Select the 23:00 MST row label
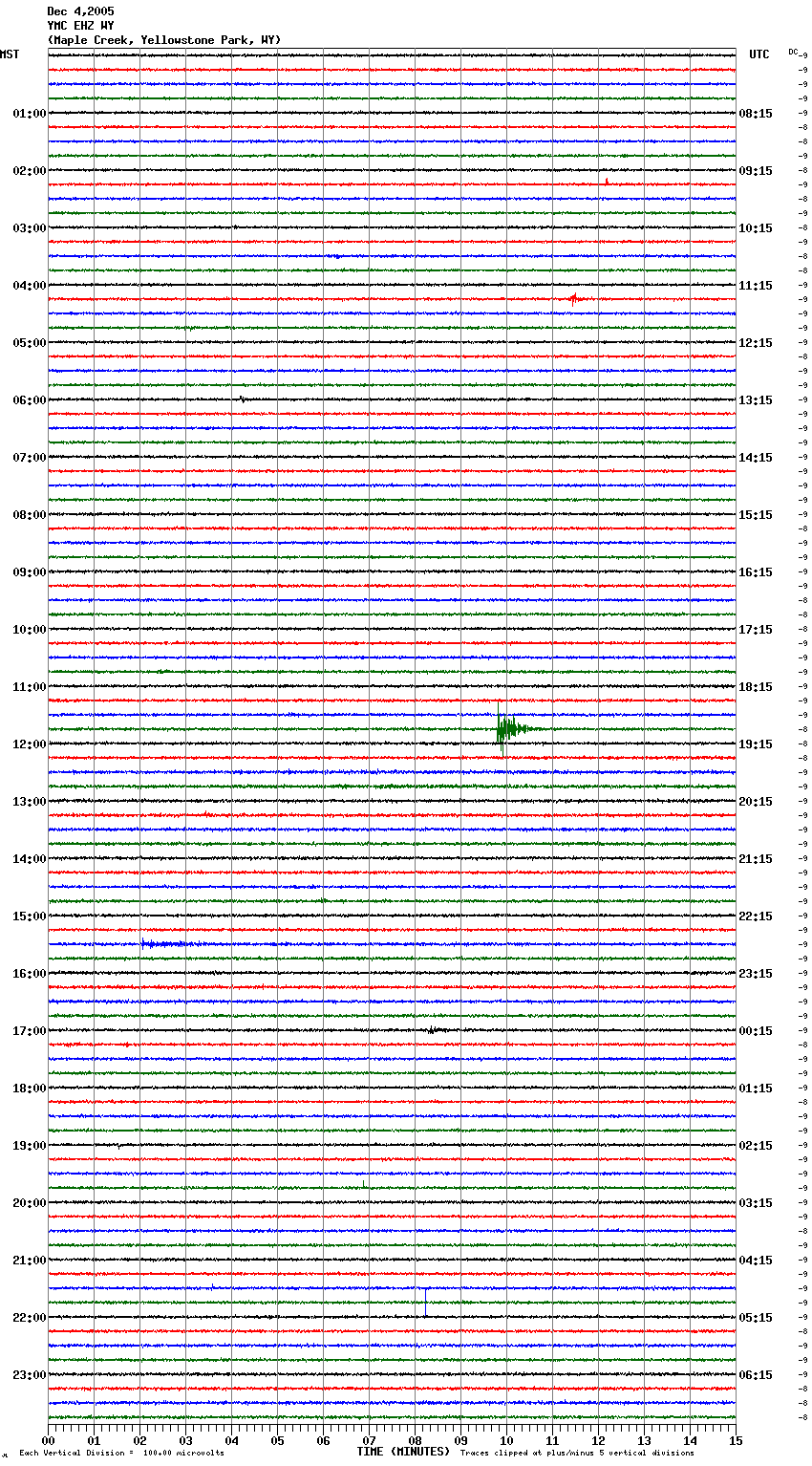Image resolution: width=812 pixels, height=1466 pixels. pyautogui.click(x=29, y=1375)
